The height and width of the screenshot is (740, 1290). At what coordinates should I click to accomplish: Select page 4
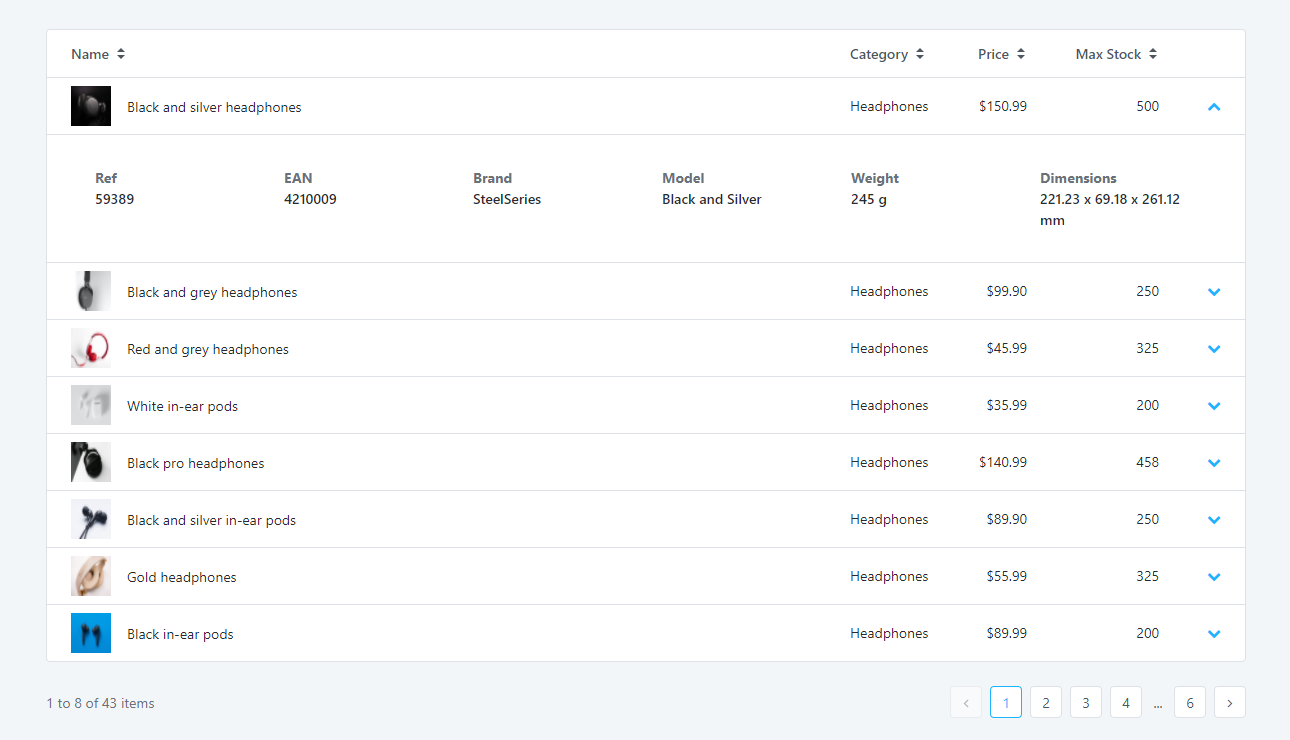click(1126, 702)
